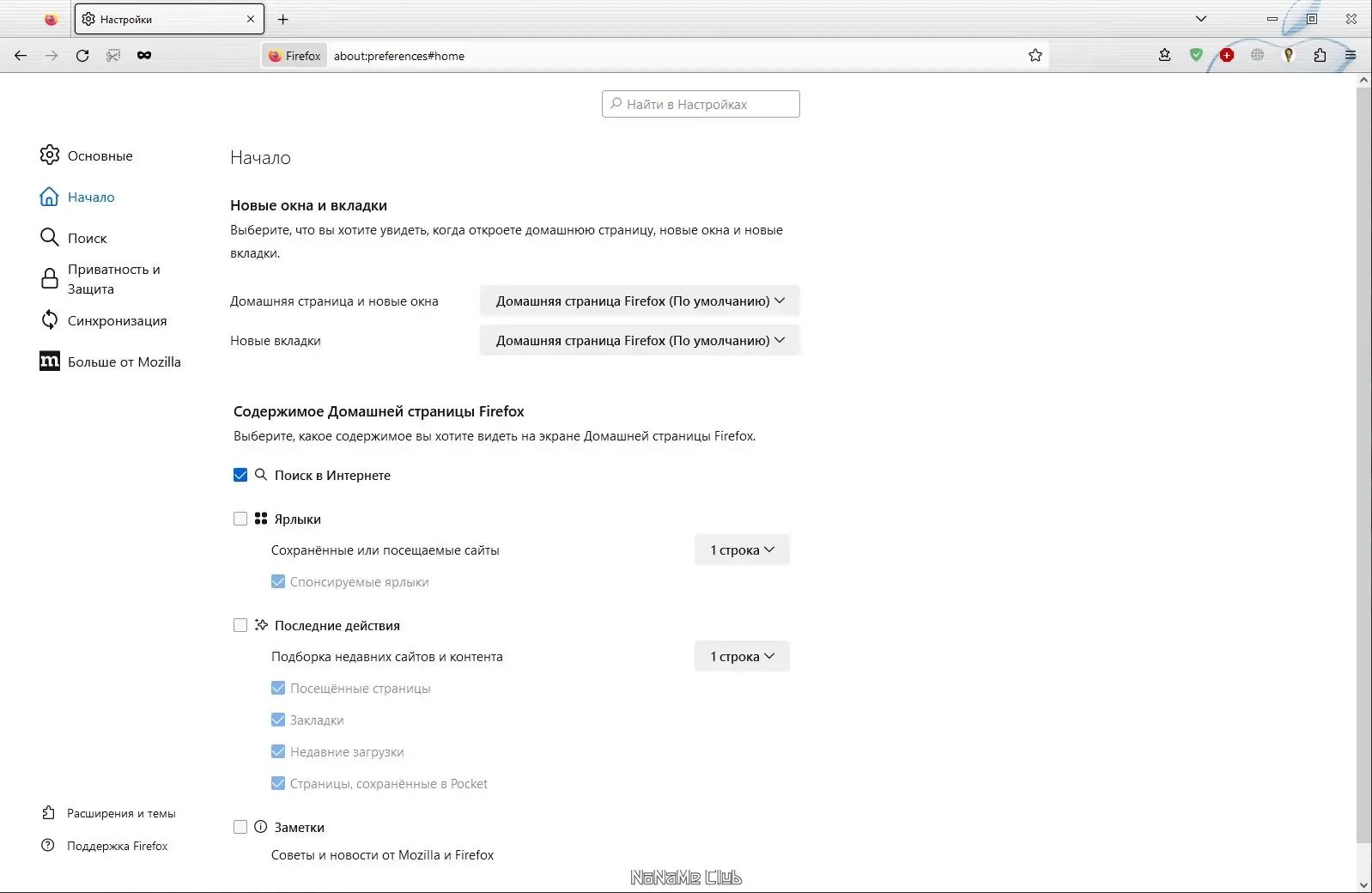
Task: Click the Содержимое Домашней страницы Firefox heading
Action: click(379, 411)
